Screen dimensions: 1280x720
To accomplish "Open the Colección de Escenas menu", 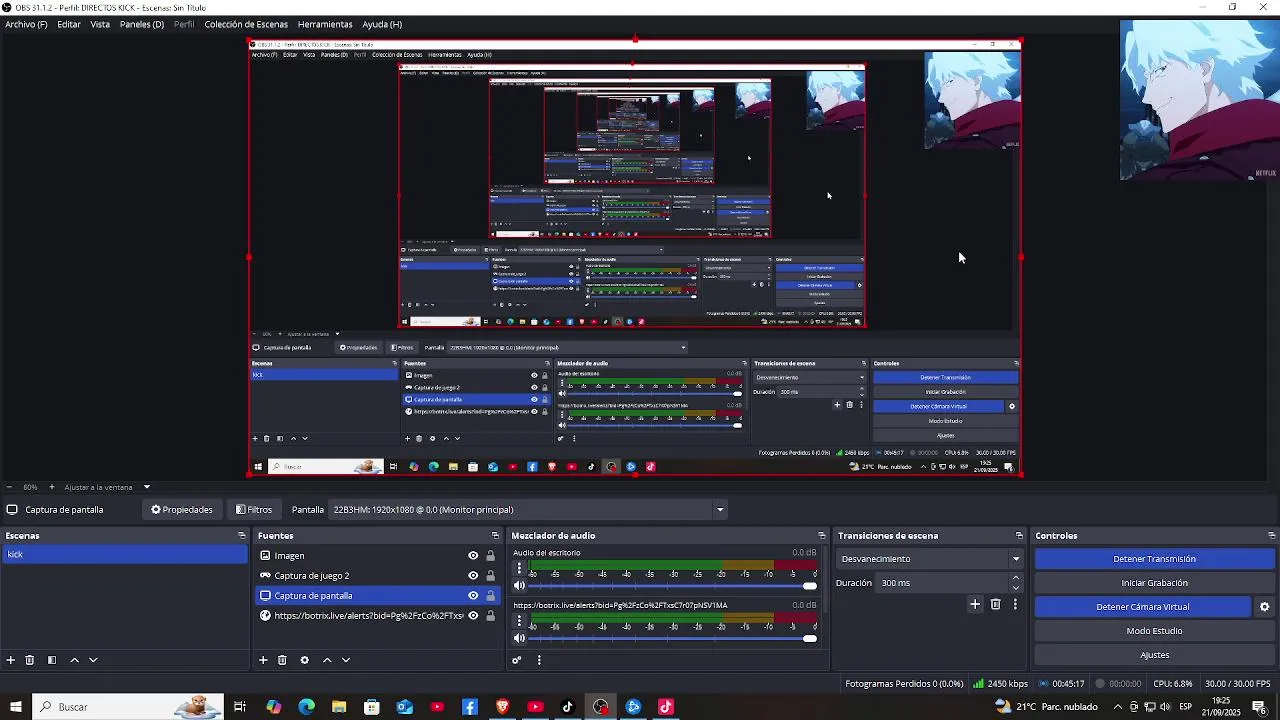I will 246,24.
